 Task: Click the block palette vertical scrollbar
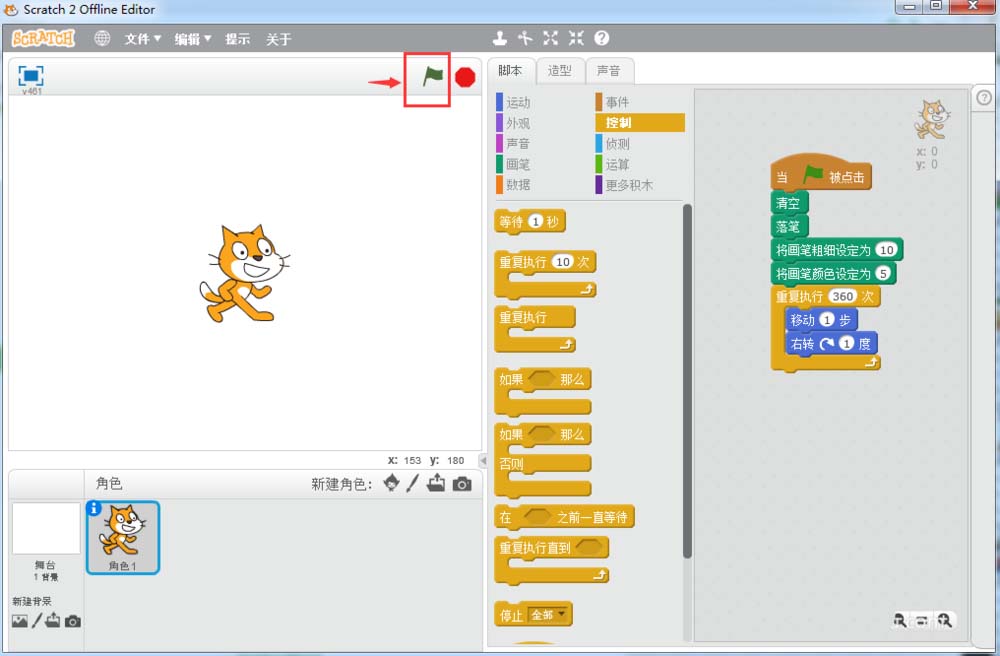coord(687,381)
